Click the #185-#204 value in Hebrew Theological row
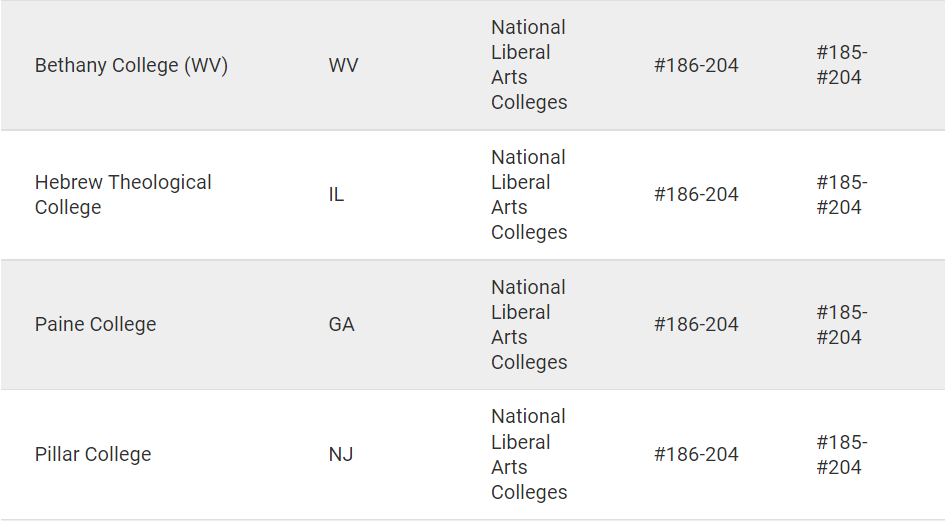Viewport: 946px width, 521px height. click(x=842, y=195)
